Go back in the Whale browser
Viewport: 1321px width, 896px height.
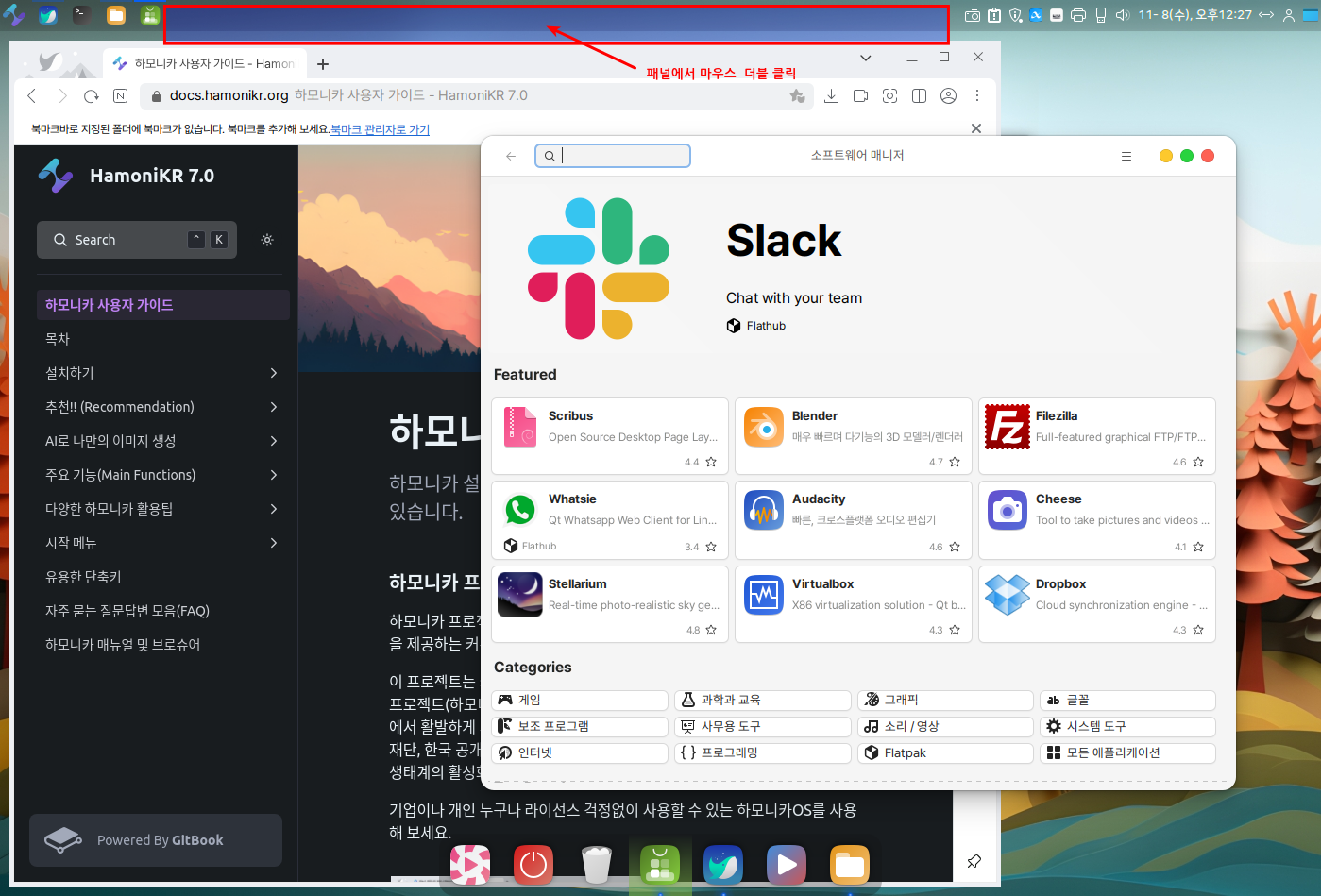[32, 95]
